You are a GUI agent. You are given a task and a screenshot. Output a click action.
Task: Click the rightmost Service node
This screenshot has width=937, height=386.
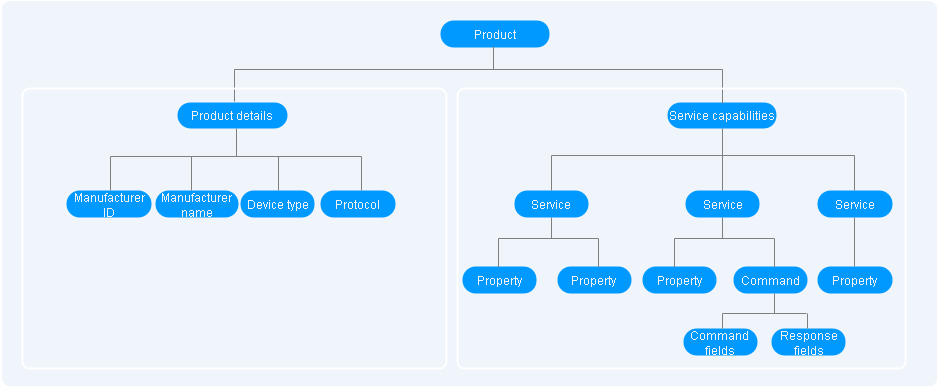[x=855, y=204]
